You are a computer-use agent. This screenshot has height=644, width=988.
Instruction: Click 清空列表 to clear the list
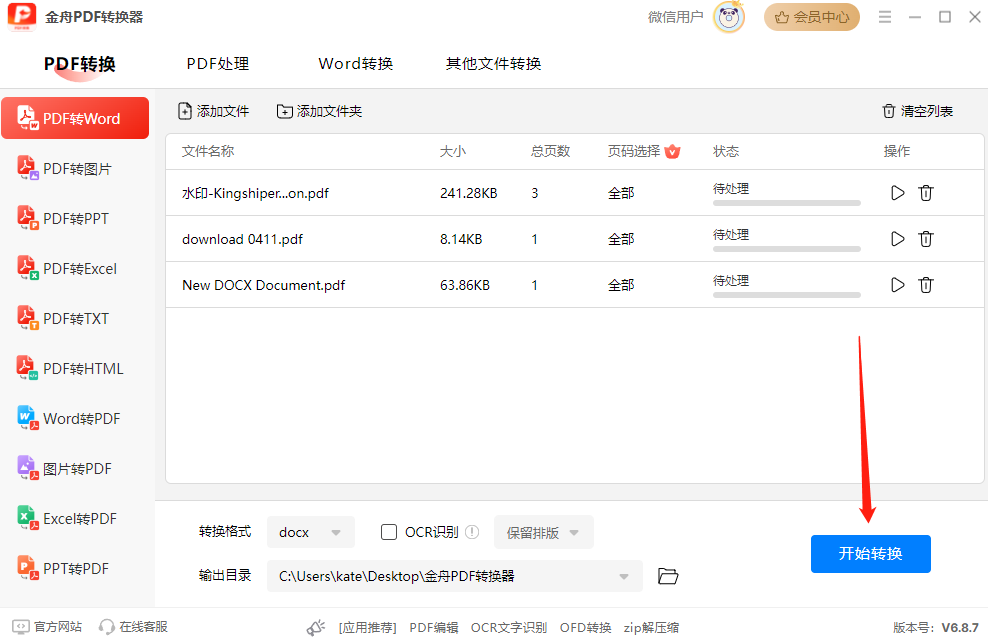tap(917, 111)
